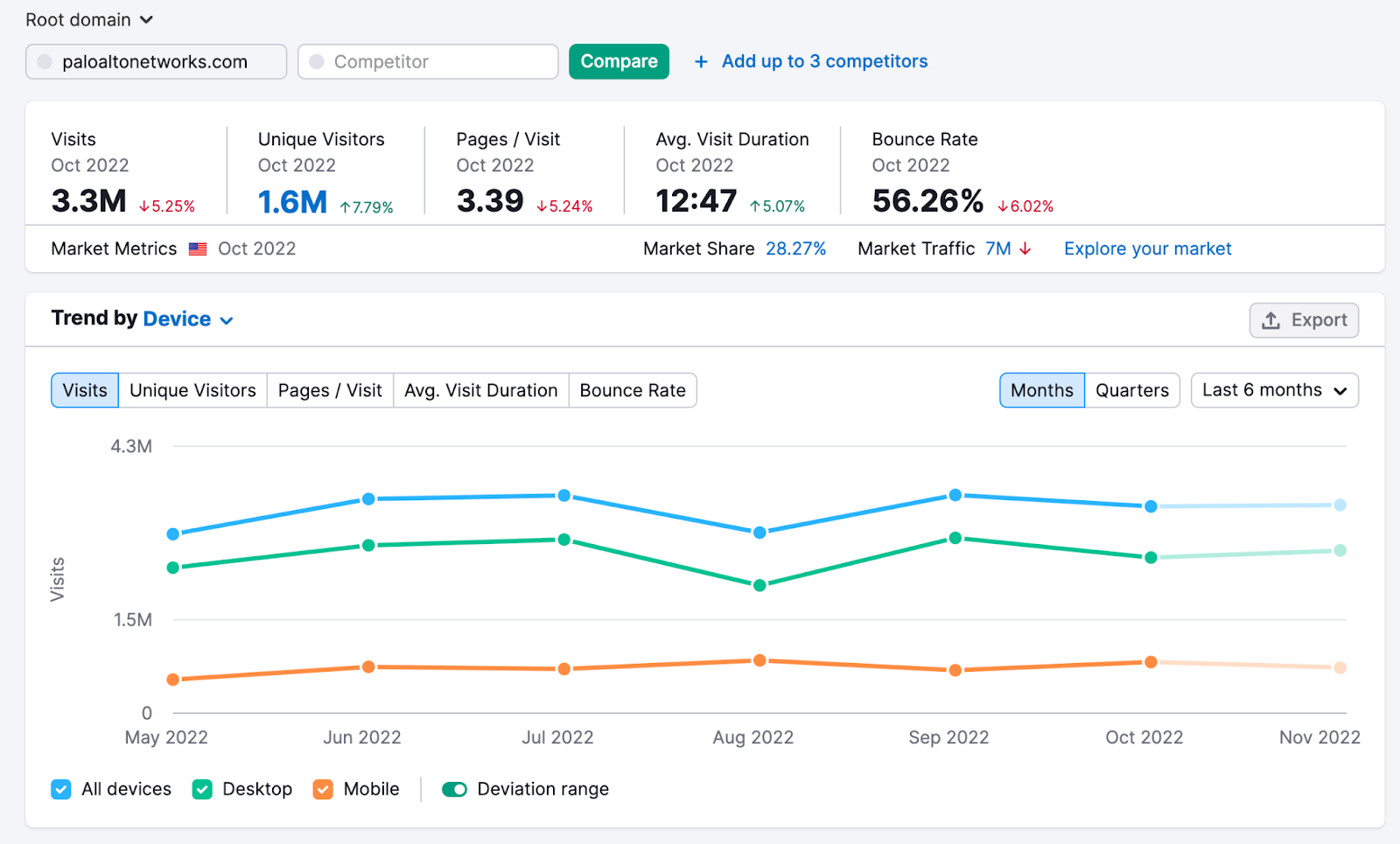Click the Visits 5.25% change indicator
Screen dimensions: 1400x844
(167, 206)
